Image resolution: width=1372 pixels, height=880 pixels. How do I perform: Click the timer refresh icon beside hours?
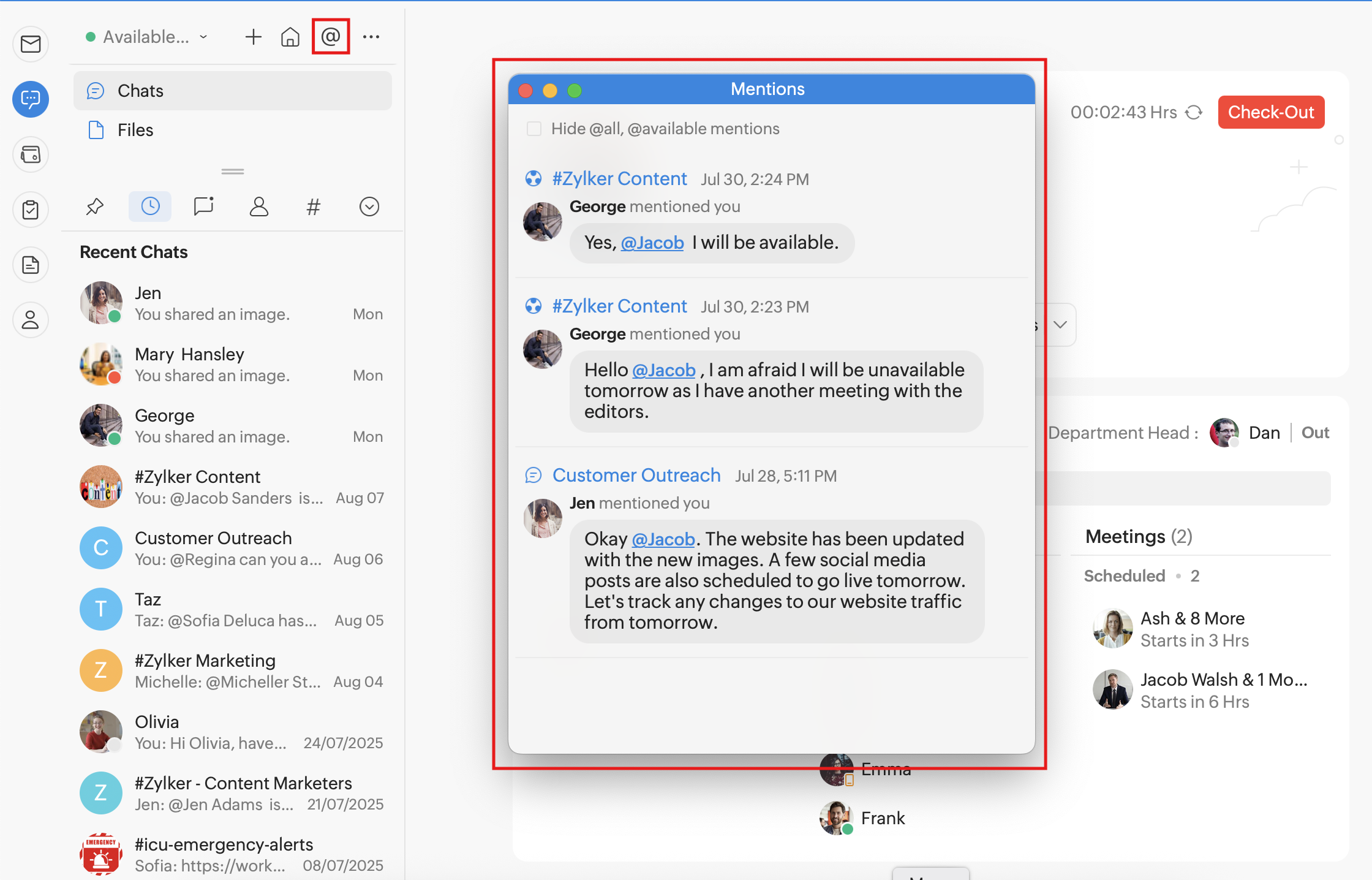click(x=1194, y=112)
